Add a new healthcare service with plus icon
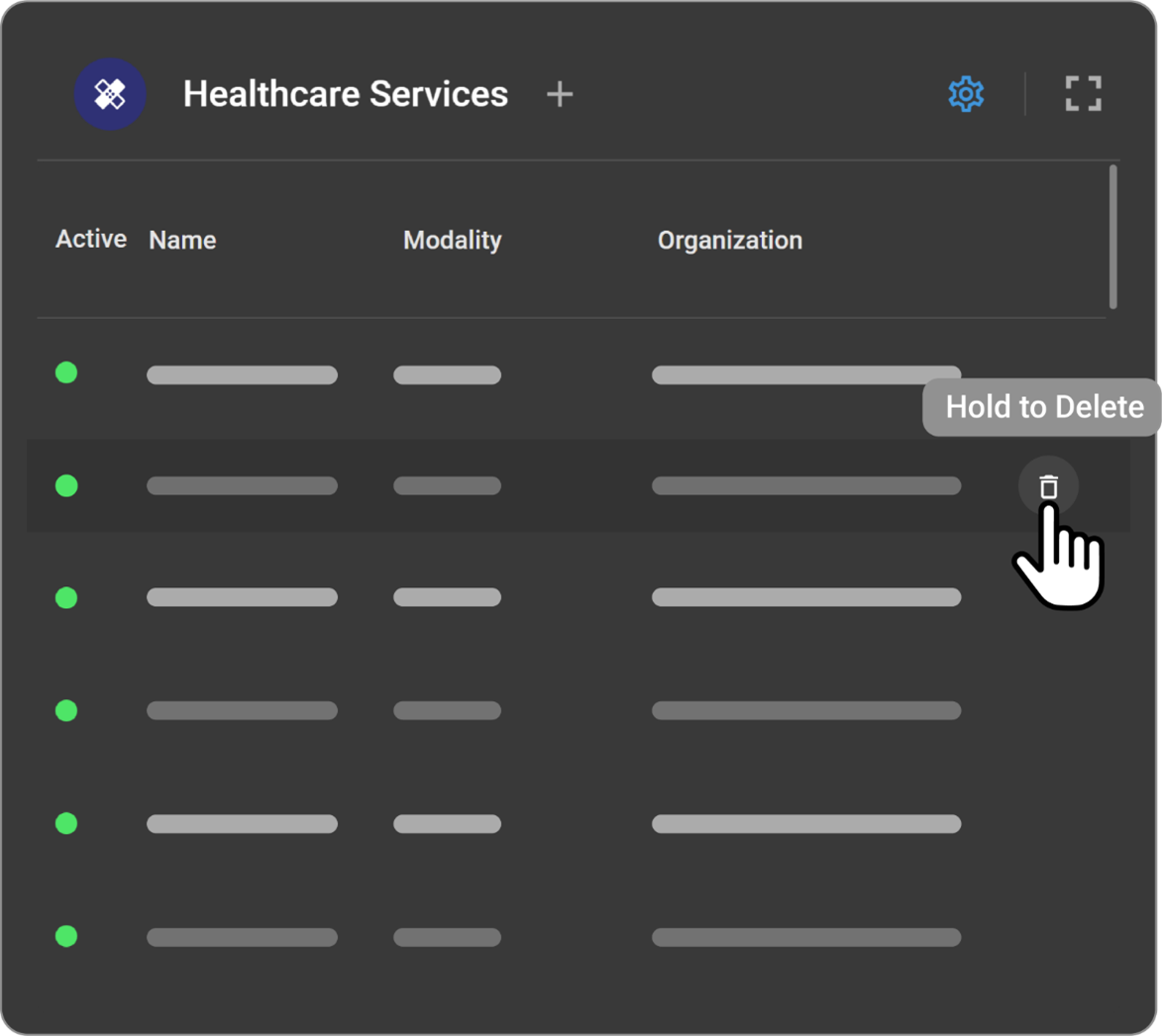The image size is (1162, 1036). (x=560, y=94)
